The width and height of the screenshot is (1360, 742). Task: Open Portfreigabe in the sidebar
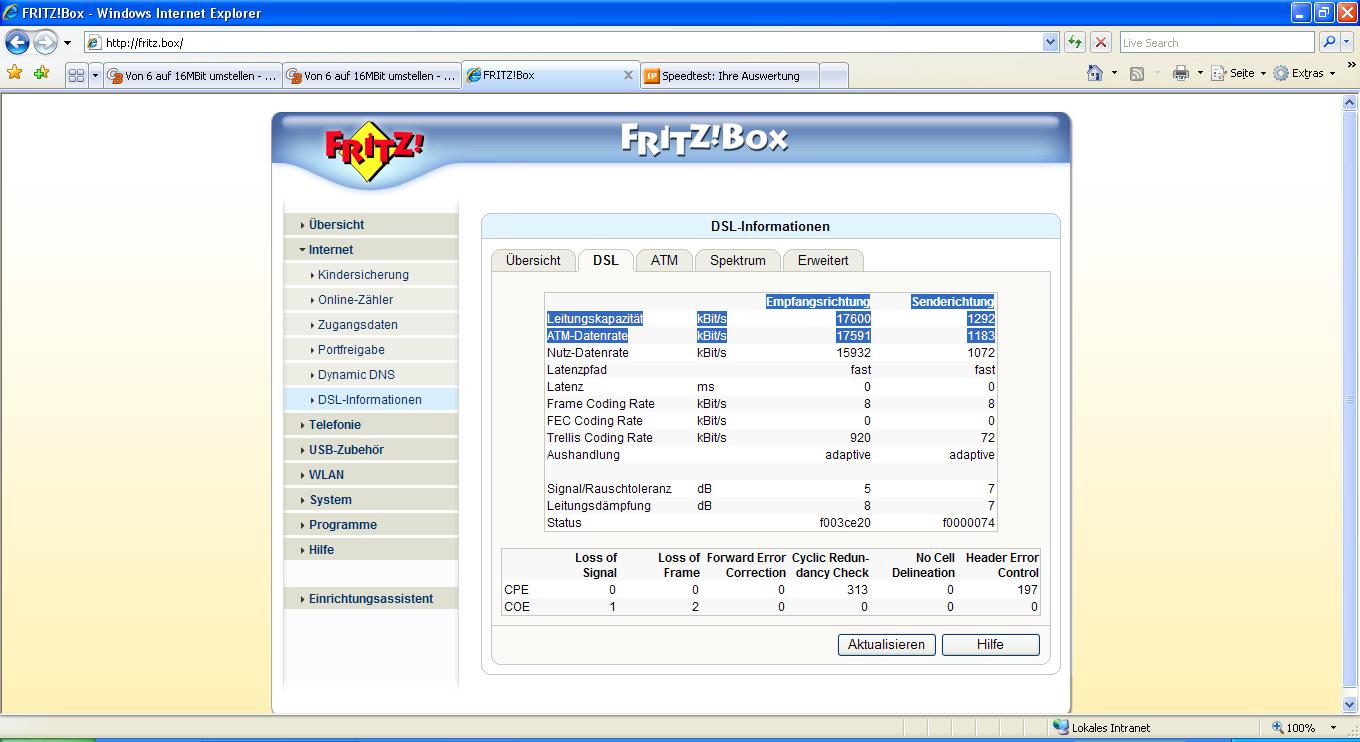click(x=370, y=350)
